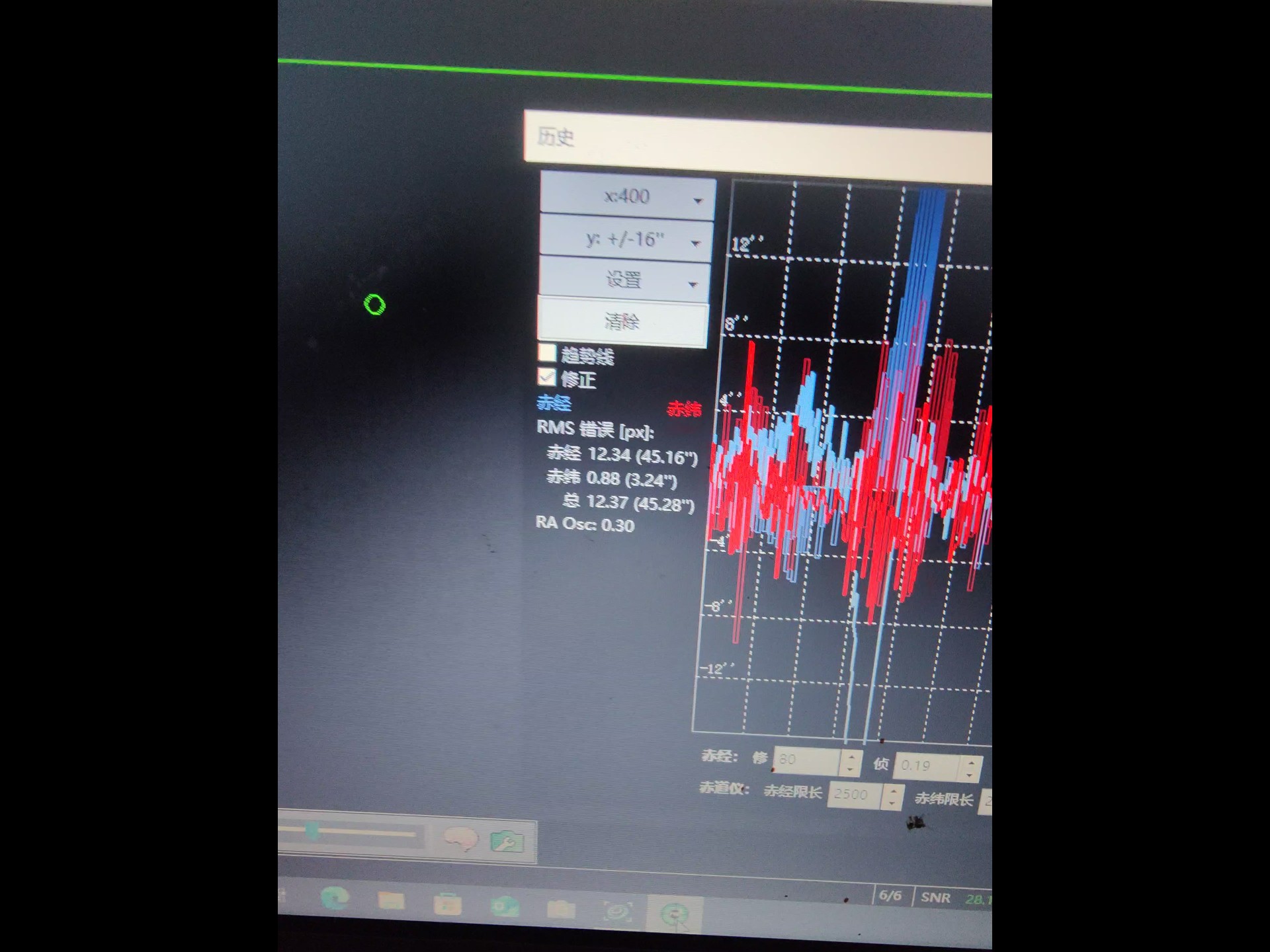Decrease the 赤经 修 value with down arrow
Viewport: 1270px width, 952px height.
(851, 770)
